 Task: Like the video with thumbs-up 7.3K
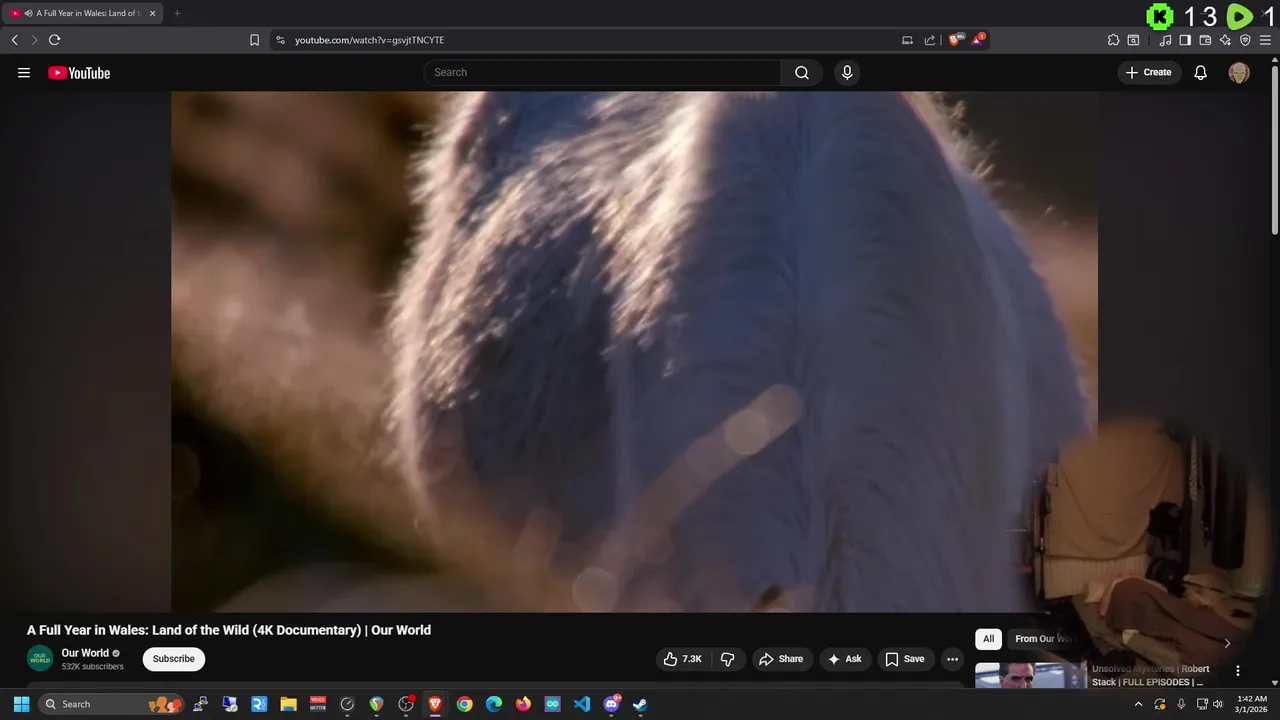click(683, 659)
